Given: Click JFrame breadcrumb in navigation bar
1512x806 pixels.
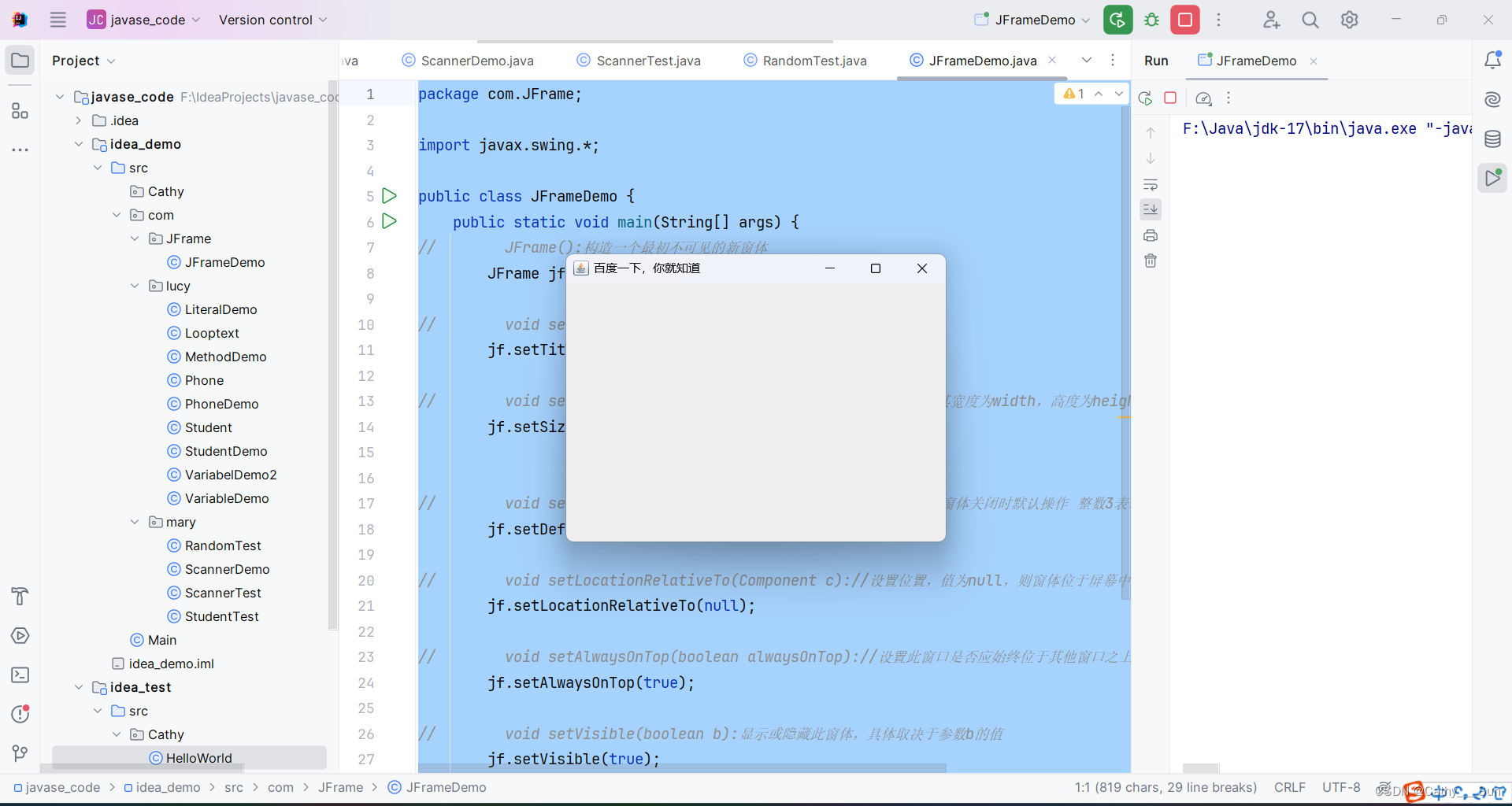Looking at the screenshot, I should point(340,787).
